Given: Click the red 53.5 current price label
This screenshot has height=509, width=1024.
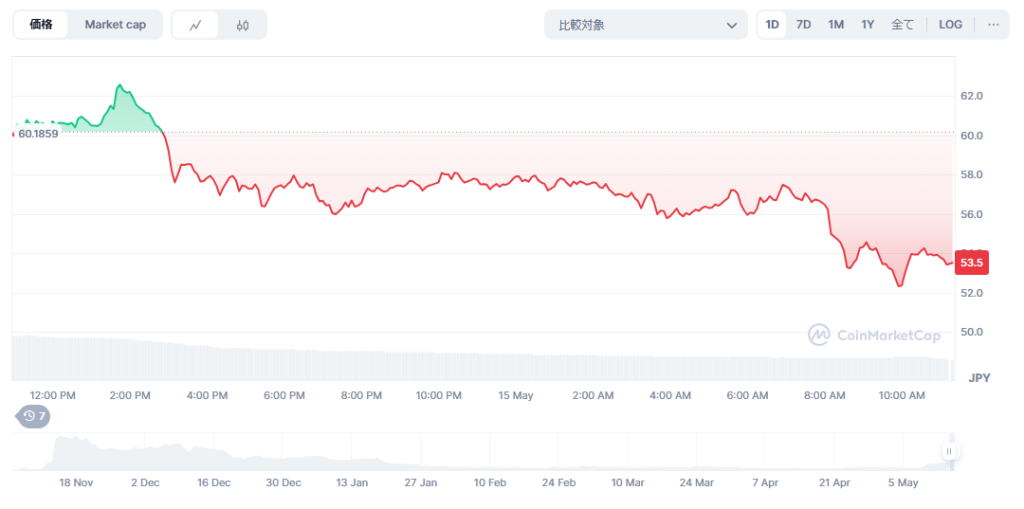Looking at the screenshot, I should (971, 263).
